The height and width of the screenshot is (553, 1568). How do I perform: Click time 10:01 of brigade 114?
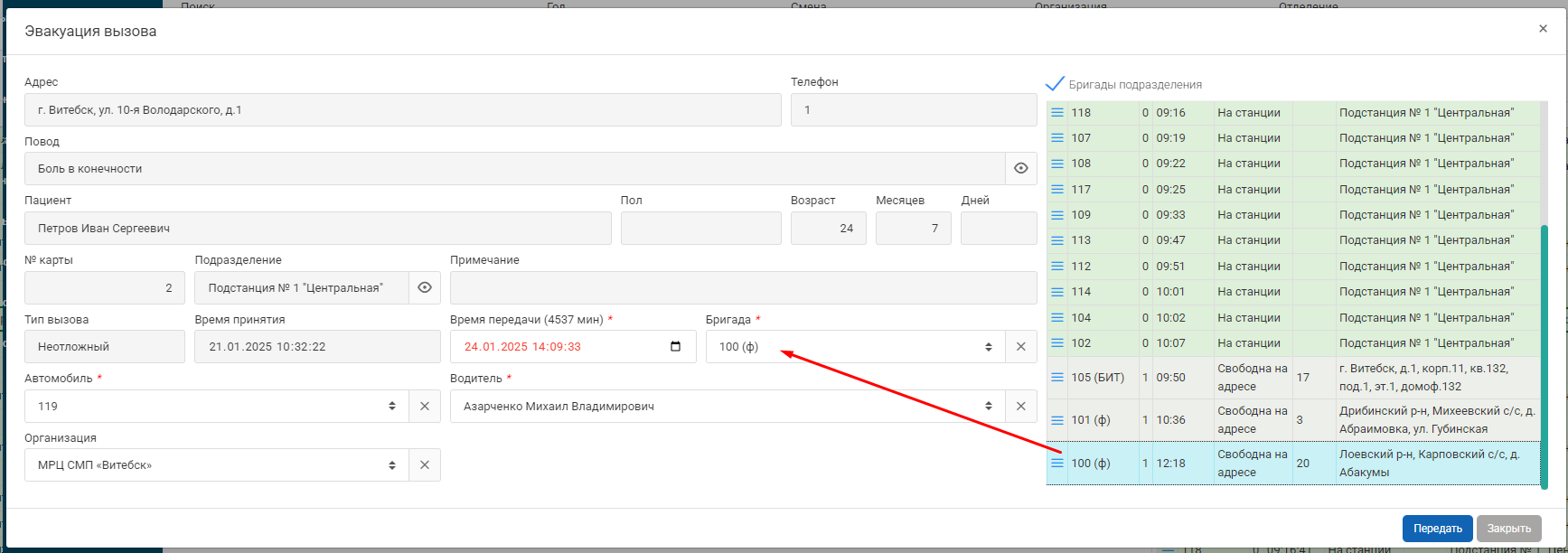1170,292
